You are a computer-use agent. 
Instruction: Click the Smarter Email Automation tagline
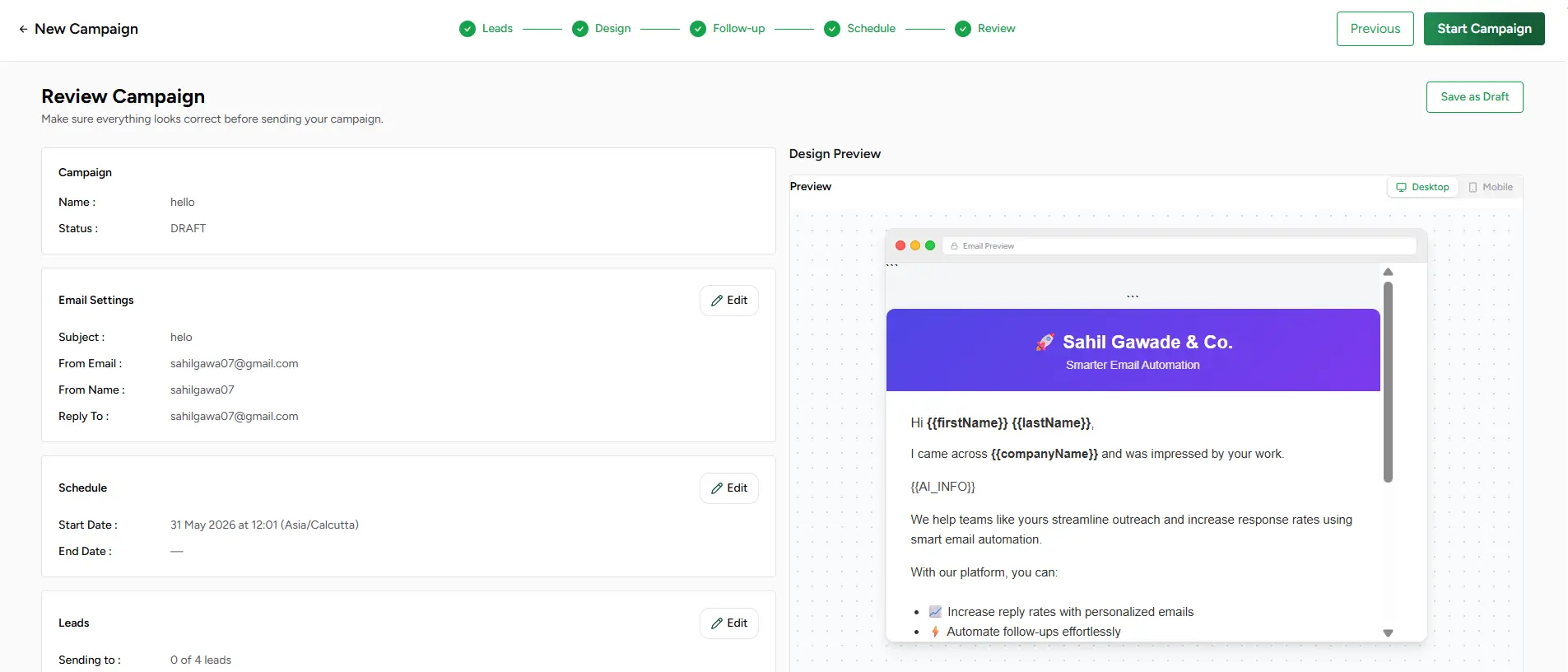coord(1133,365)
